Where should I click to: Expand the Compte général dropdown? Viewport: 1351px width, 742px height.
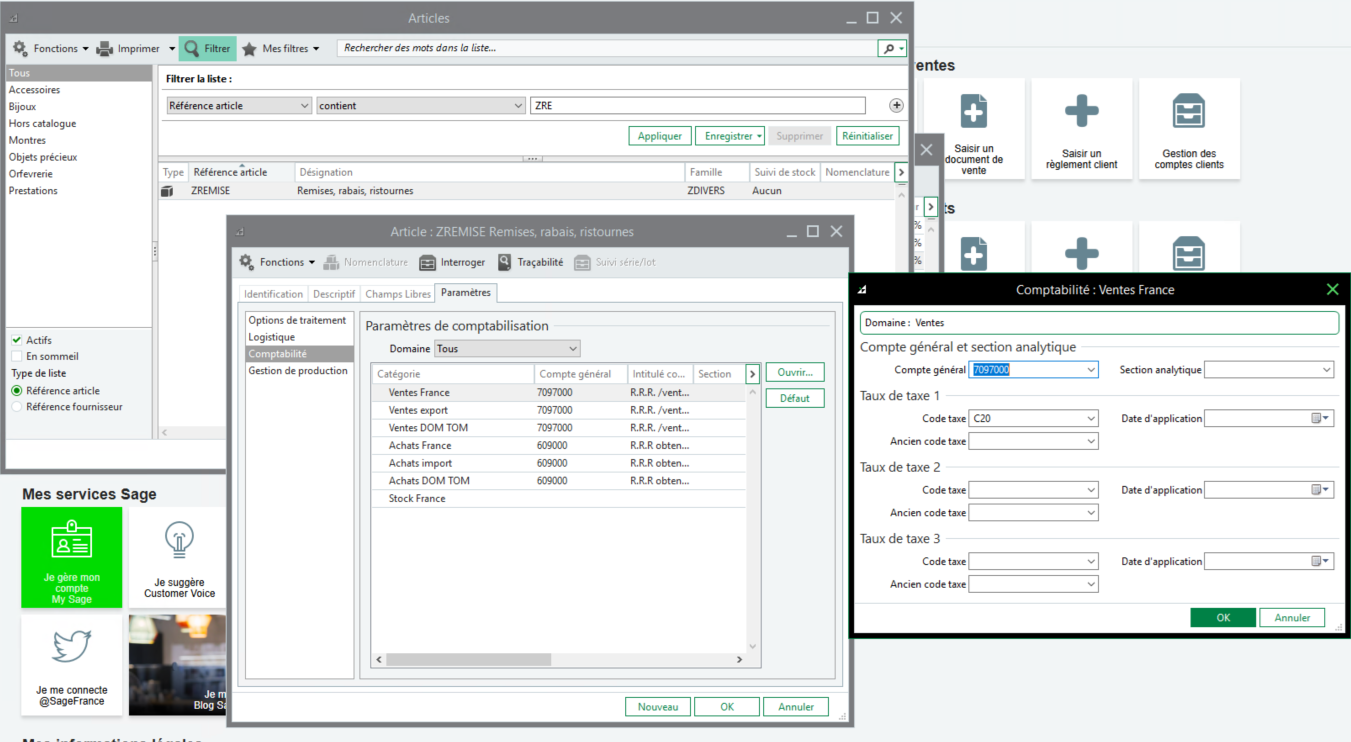coord(1090,370)
